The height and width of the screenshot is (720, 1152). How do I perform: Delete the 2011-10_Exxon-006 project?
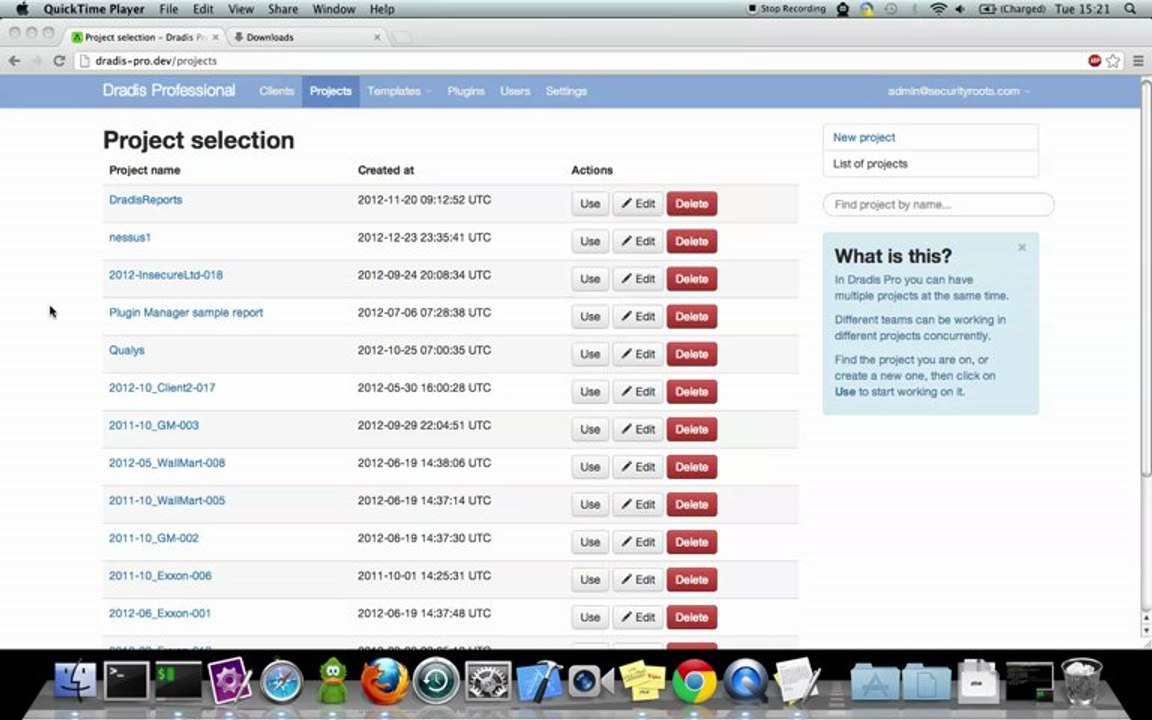(x=691, y=580)
